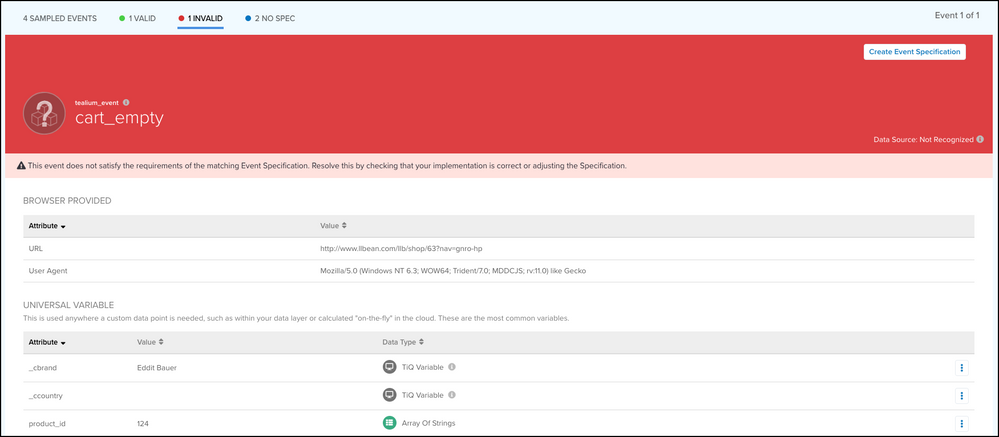This screenshot has width=999, height=437.
Task: Click info icon after _ccountry TiQ Variable
Action: tap(453, 395)
